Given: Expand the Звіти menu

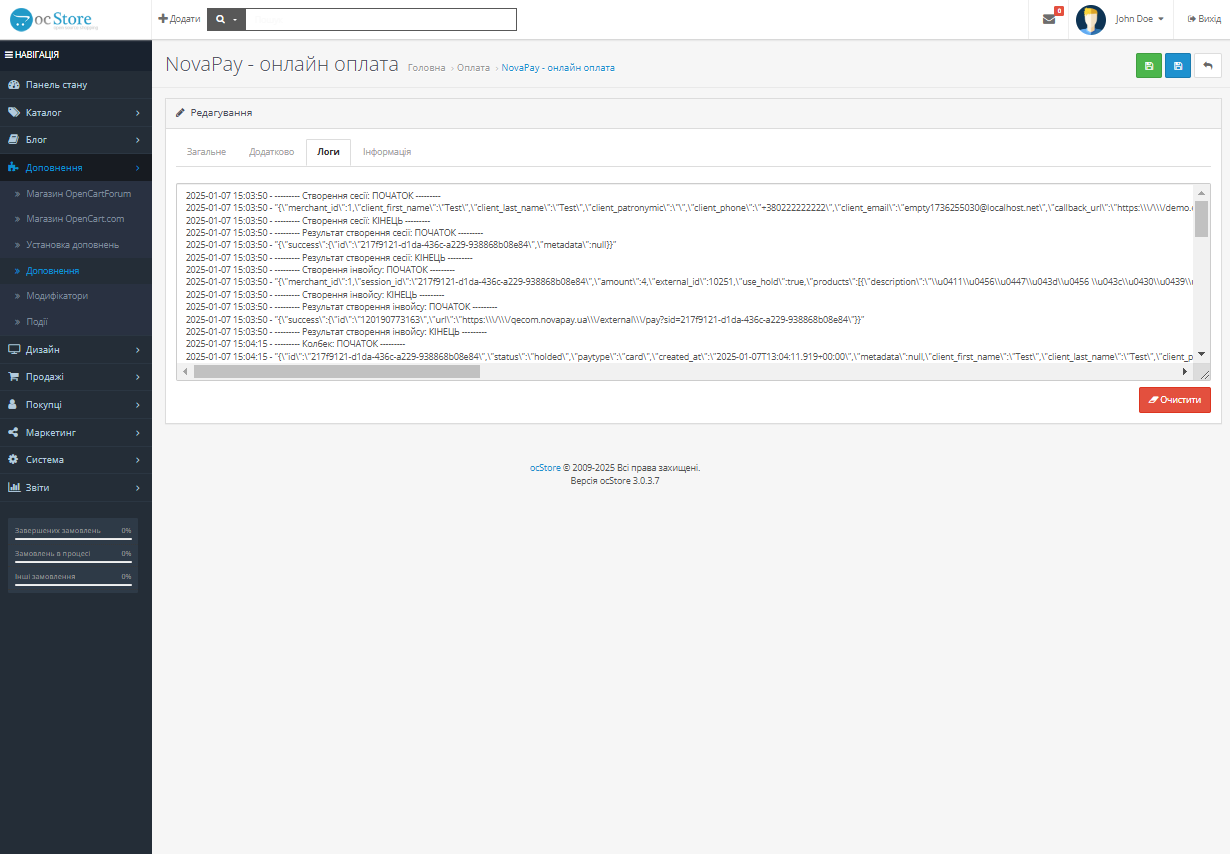Looking at the screenshot, I should pyautogui.click(x=76, y=488).
